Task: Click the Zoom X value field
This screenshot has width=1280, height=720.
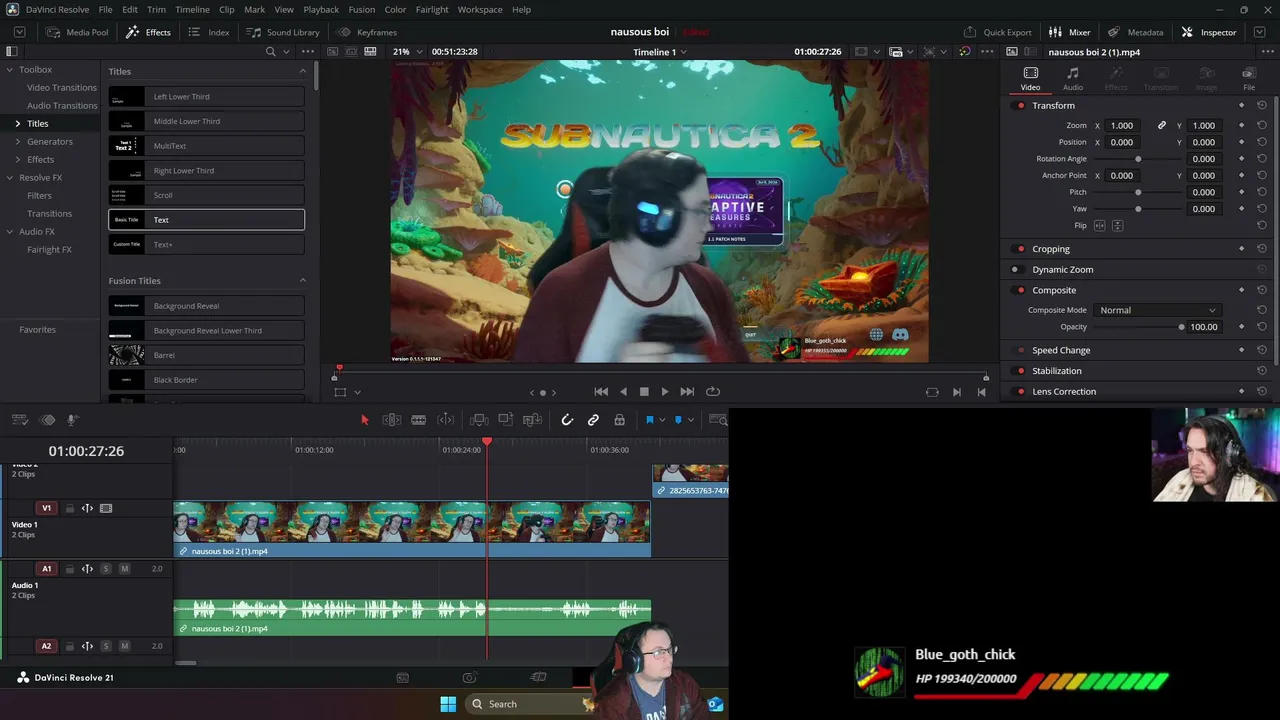Action: tap(1122, 126)
